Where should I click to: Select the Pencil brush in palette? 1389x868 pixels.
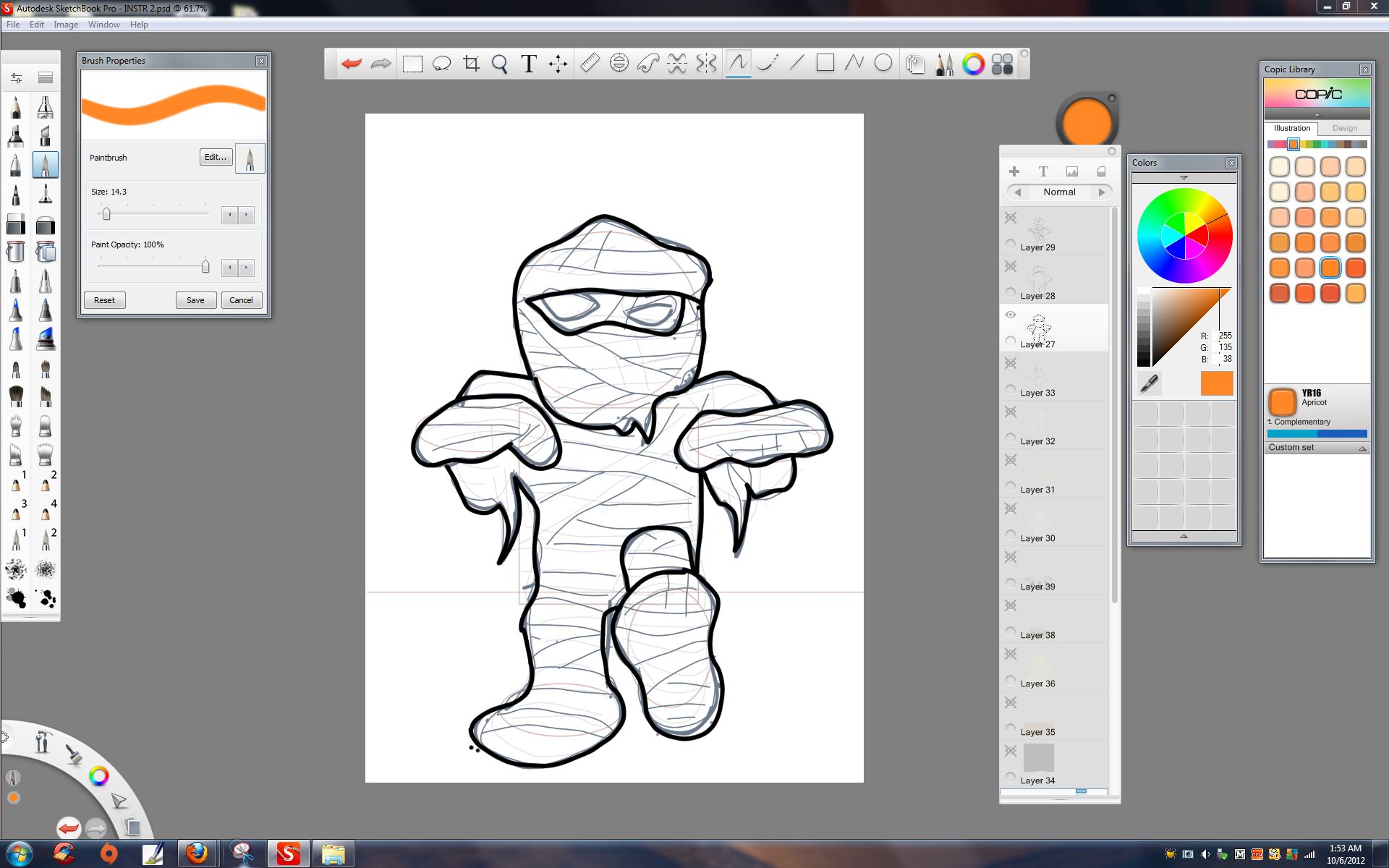[16, 107]
